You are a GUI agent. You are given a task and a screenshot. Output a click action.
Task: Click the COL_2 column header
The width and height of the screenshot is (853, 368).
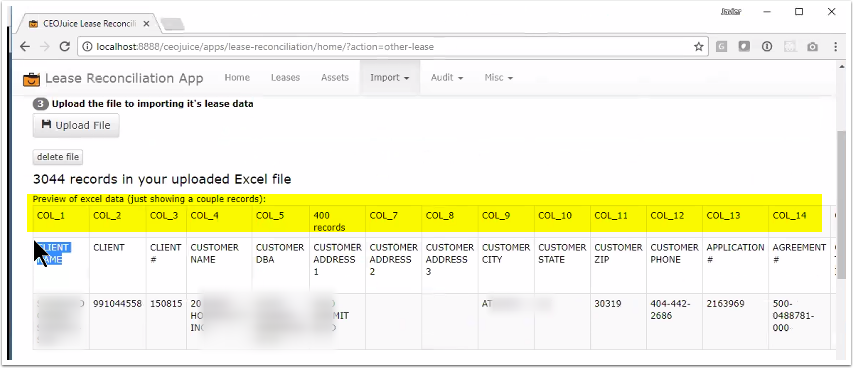click(x=118, y=221)
